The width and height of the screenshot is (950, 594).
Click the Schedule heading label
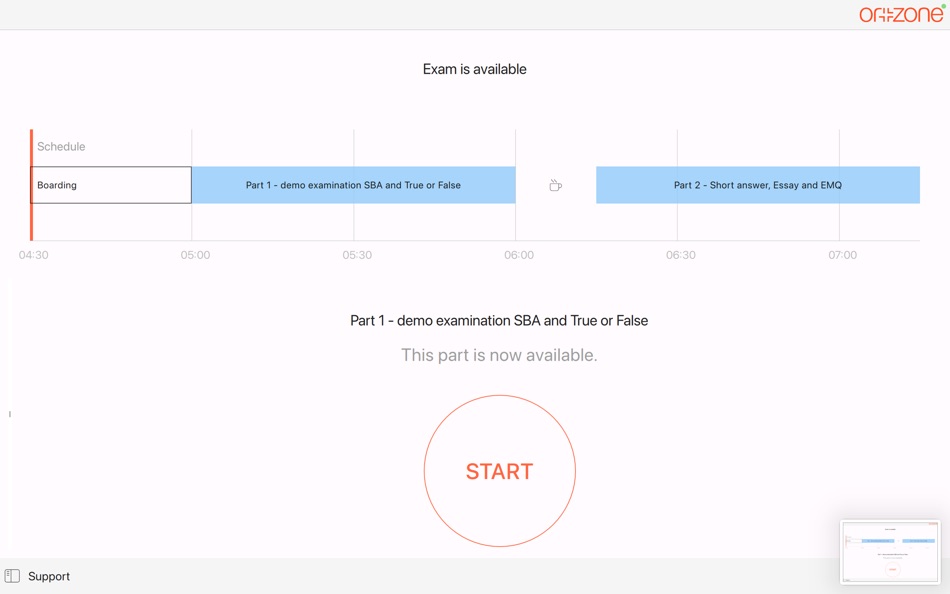[61, 147]
